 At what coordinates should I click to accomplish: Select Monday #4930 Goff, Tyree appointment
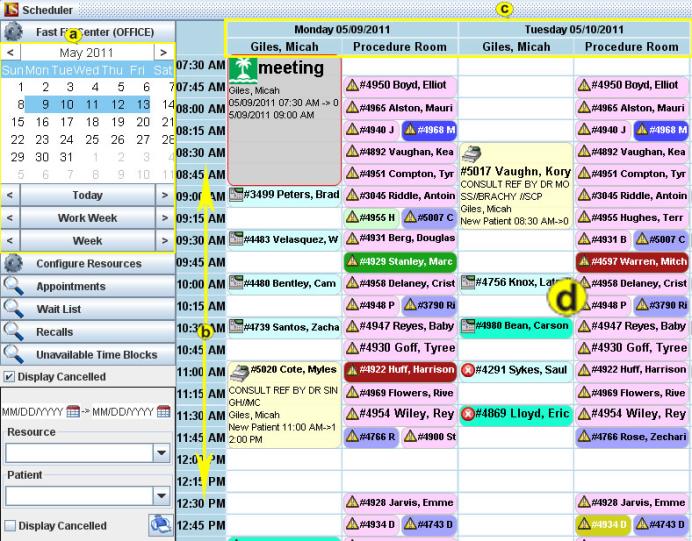click(400, 348)
